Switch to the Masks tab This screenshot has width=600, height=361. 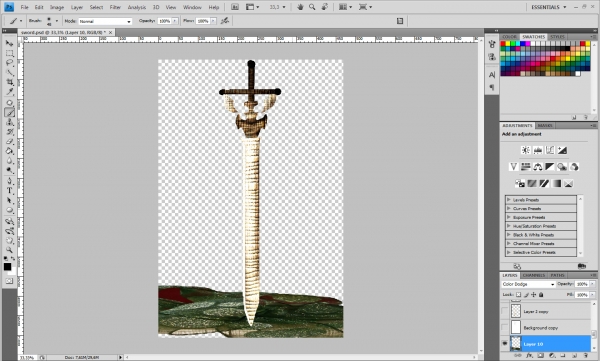click(x=545, y=125)
